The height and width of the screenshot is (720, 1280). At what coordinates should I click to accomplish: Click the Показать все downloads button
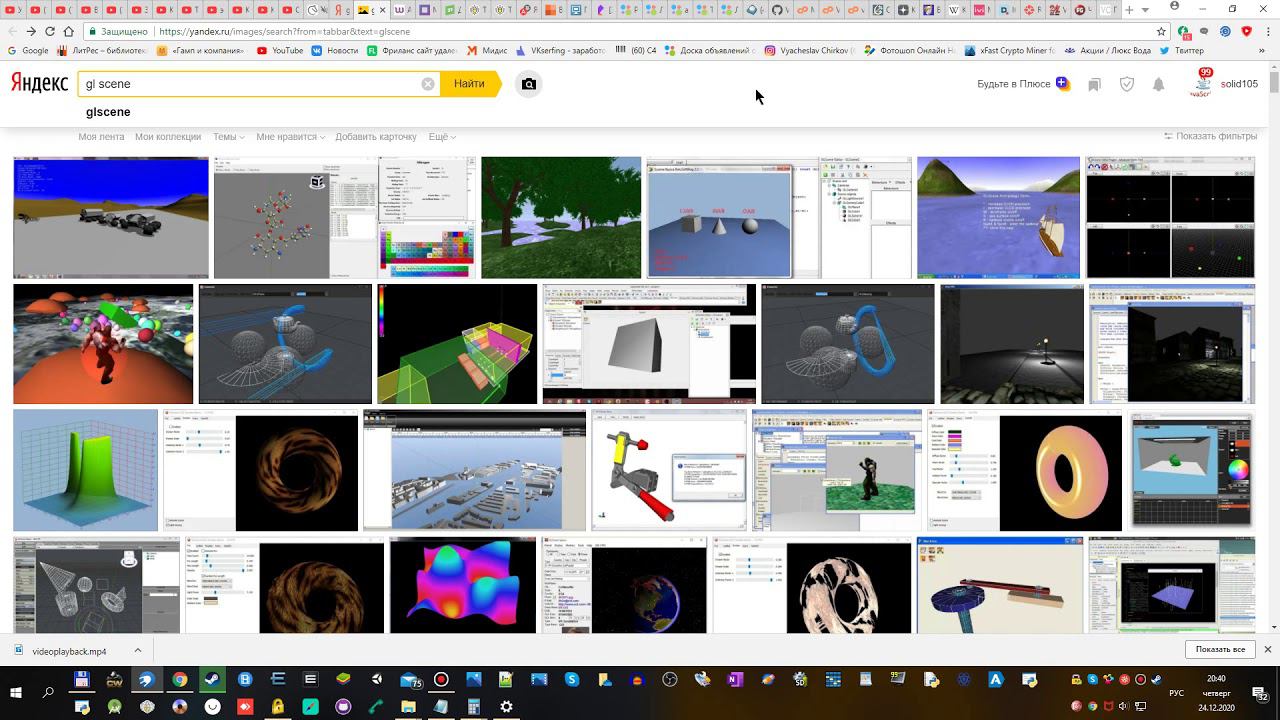[x=1219, y=650]
